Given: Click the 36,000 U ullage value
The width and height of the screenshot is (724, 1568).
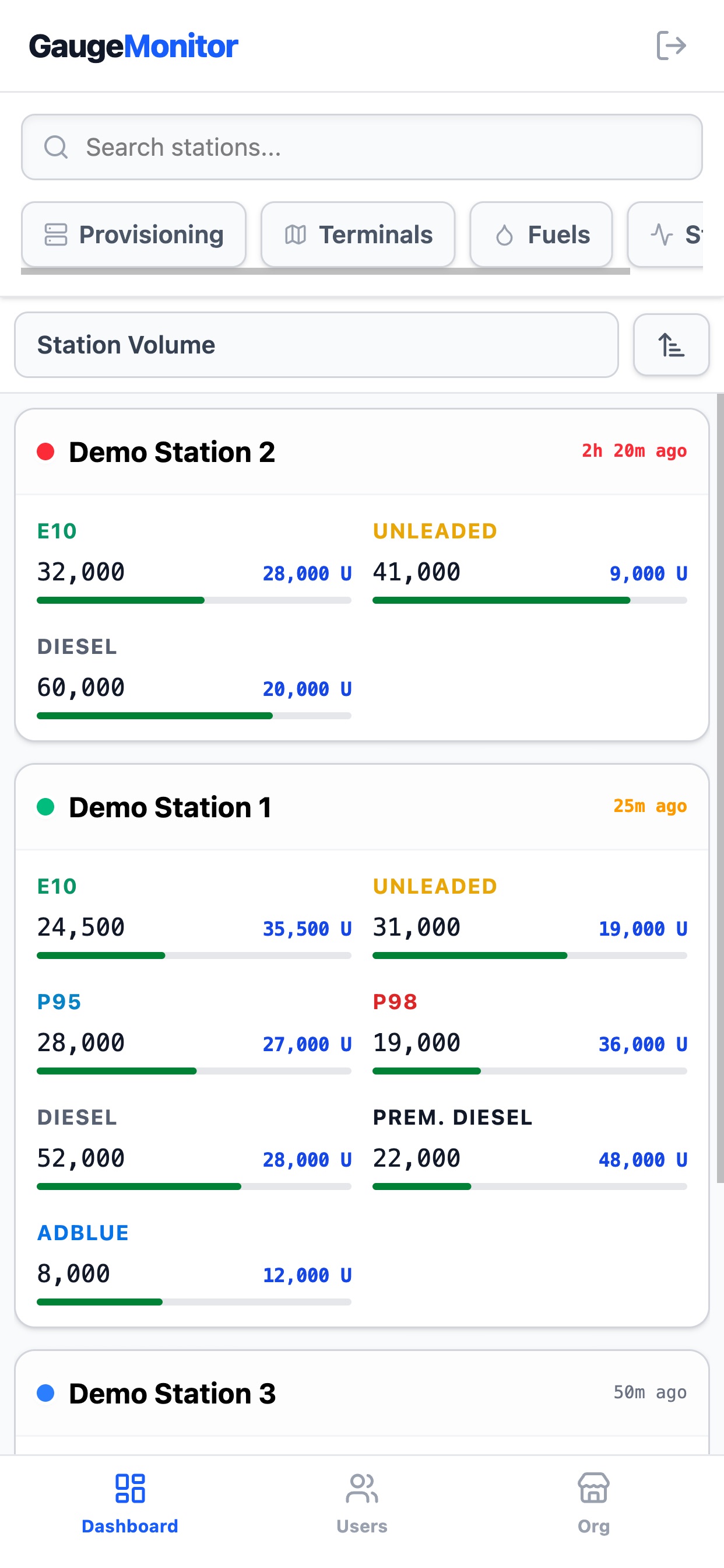Looking at the screenshot, I should (x=642, y=1045).
